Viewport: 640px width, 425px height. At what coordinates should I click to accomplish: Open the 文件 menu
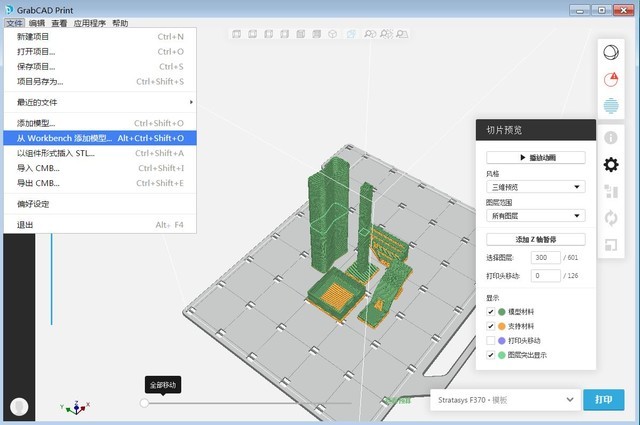coord(14,23)
